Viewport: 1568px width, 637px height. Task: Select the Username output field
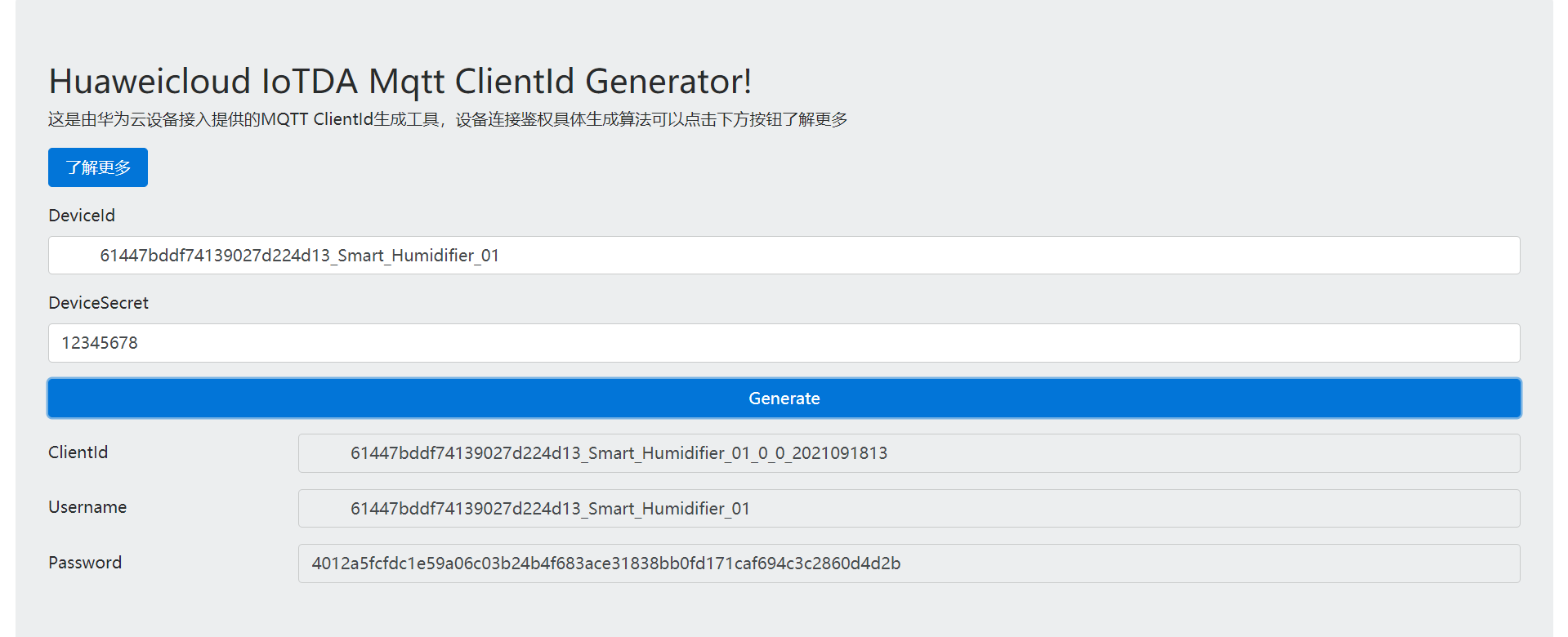(908, 509)
